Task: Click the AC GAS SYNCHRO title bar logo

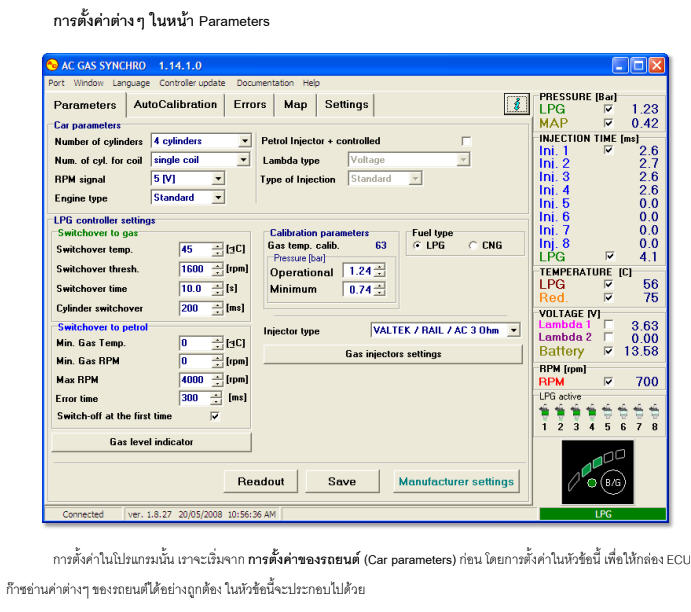Action: [52, 65]
